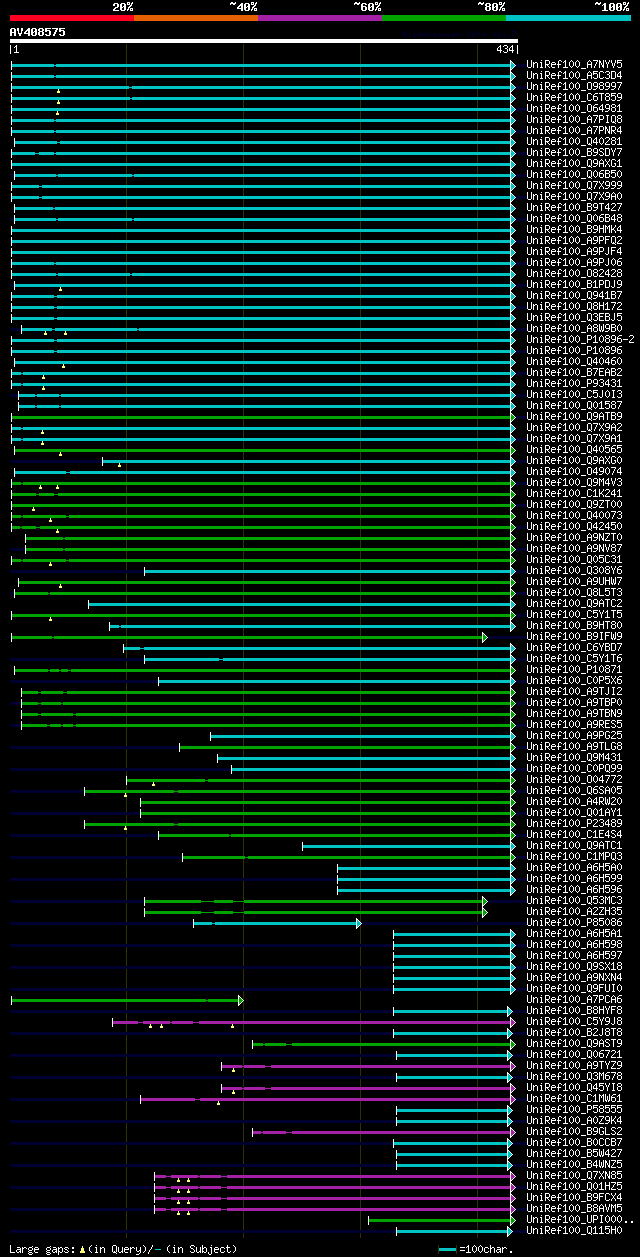Open hit UniRef100_C1E4S4

[573, 834]
